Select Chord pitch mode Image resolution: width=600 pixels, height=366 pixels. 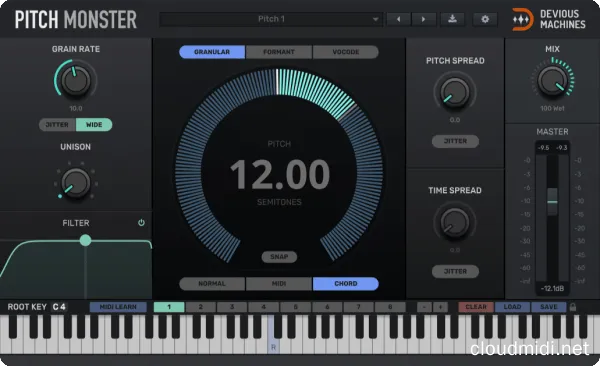tap(346, 284)
